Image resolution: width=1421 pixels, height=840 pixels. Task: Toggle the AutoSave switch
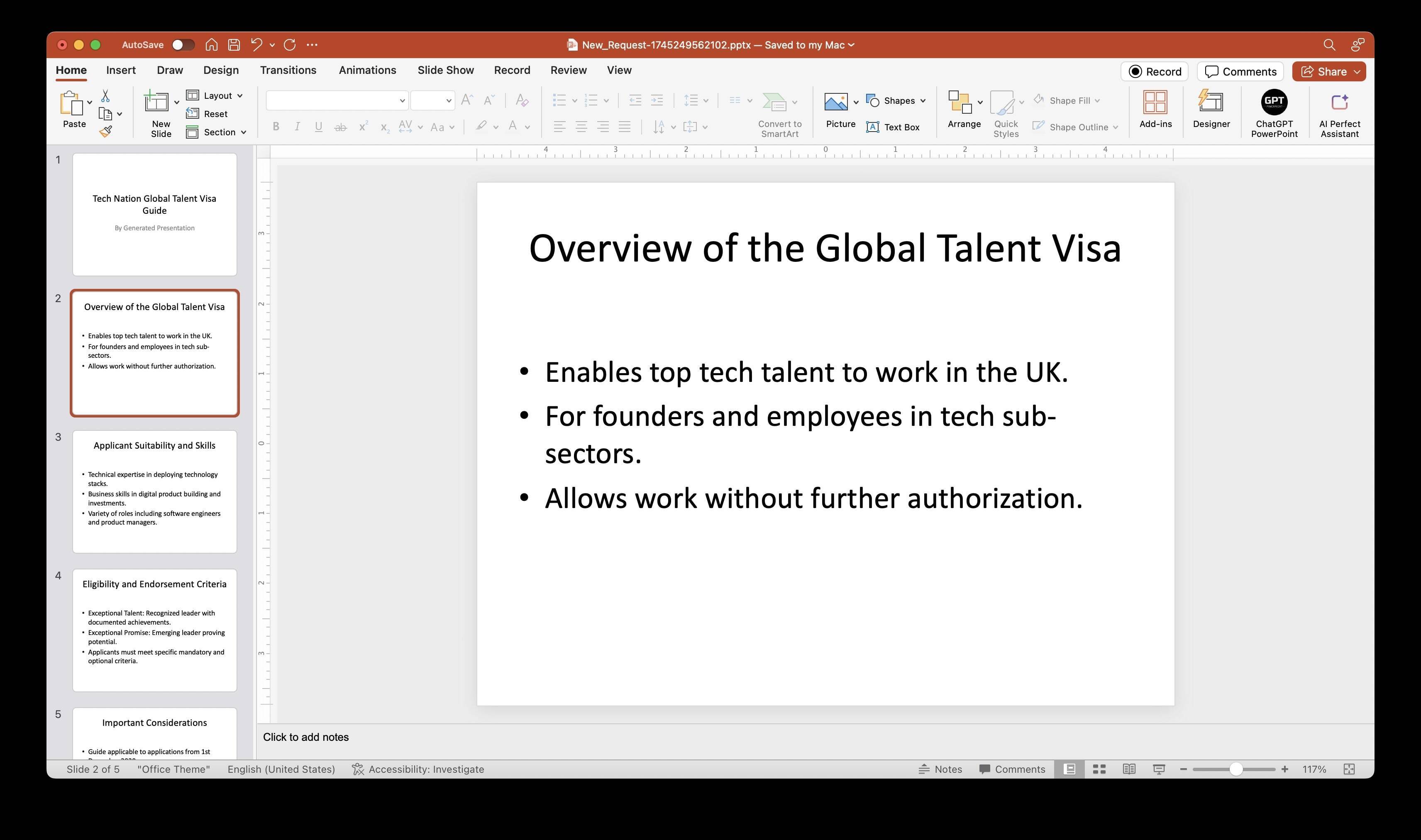183,45
